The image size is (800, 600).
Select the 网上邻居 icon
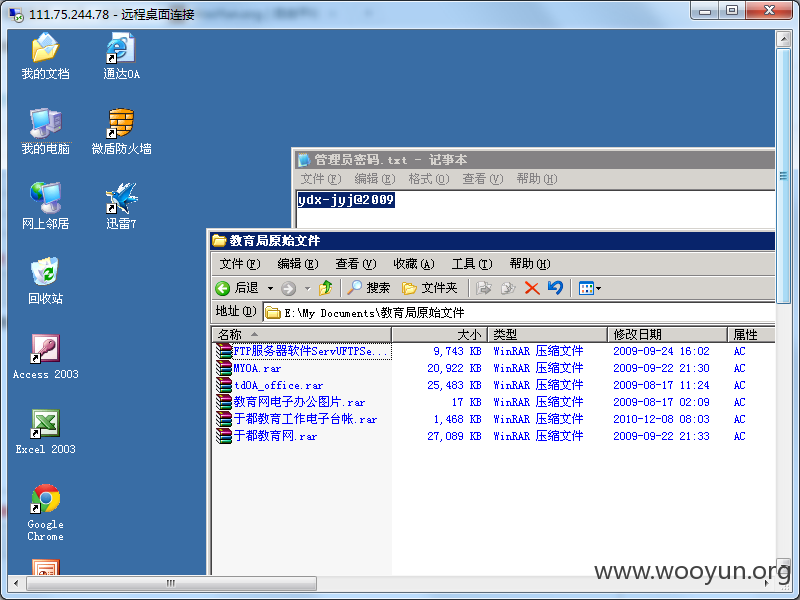(45, 207)
